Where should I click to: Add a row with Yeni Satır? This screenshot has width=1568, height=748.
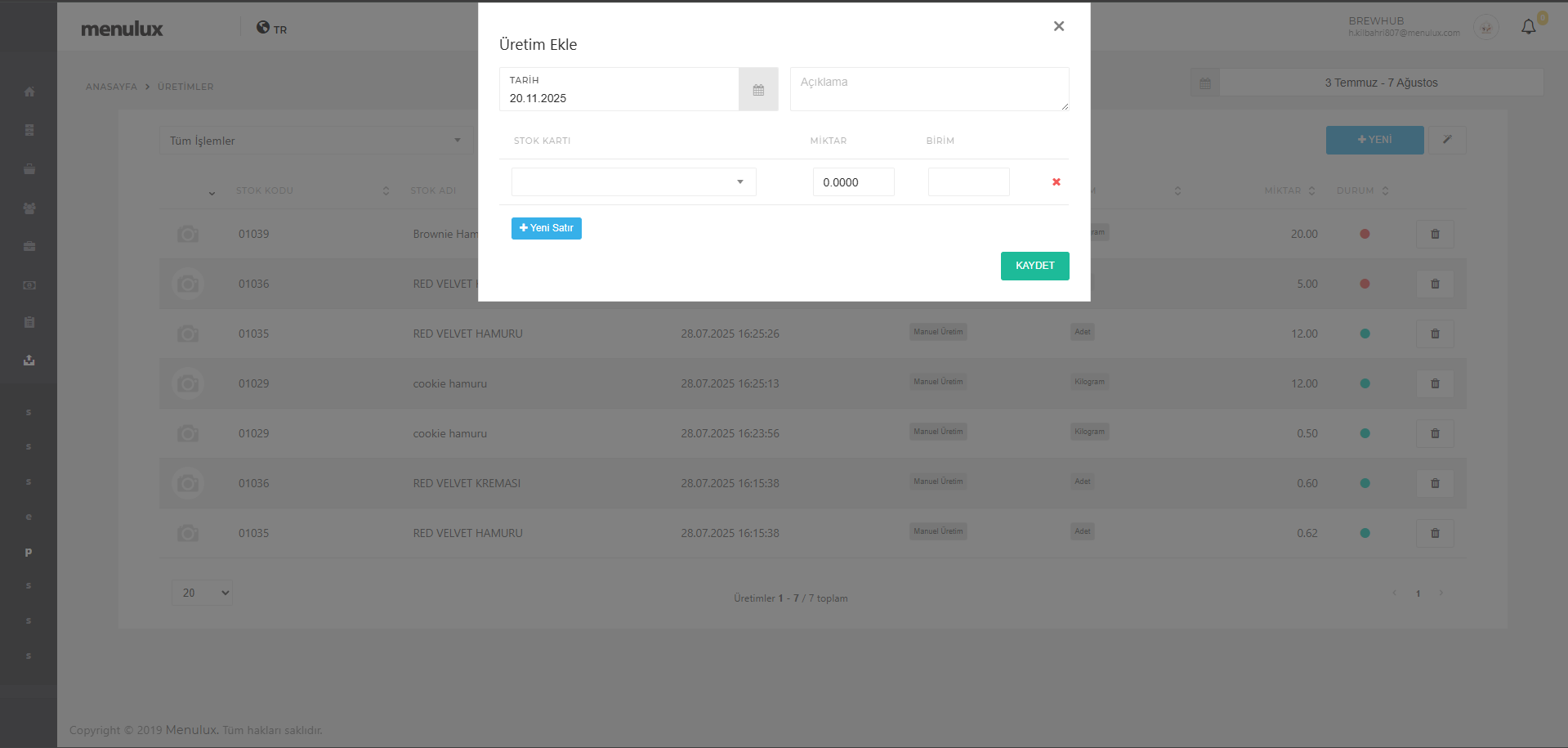[x=546, y=228]
